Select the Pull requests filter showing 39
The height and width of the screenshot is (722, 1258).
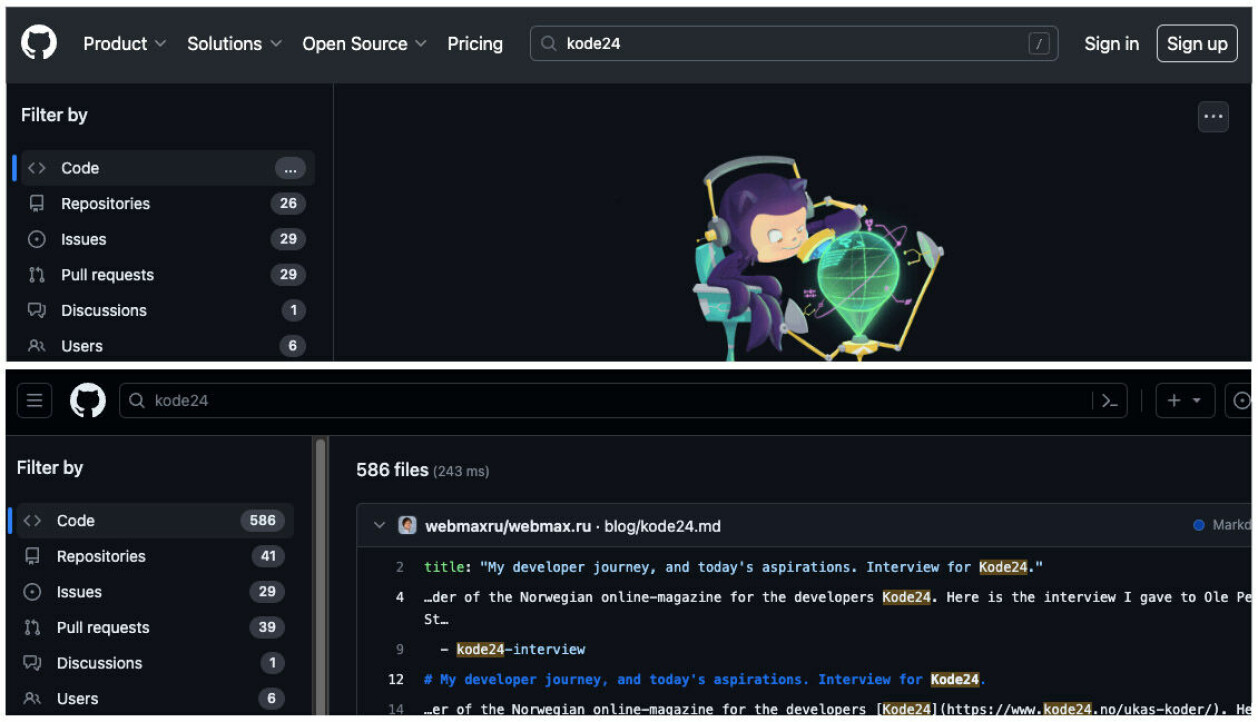[154, 628]
